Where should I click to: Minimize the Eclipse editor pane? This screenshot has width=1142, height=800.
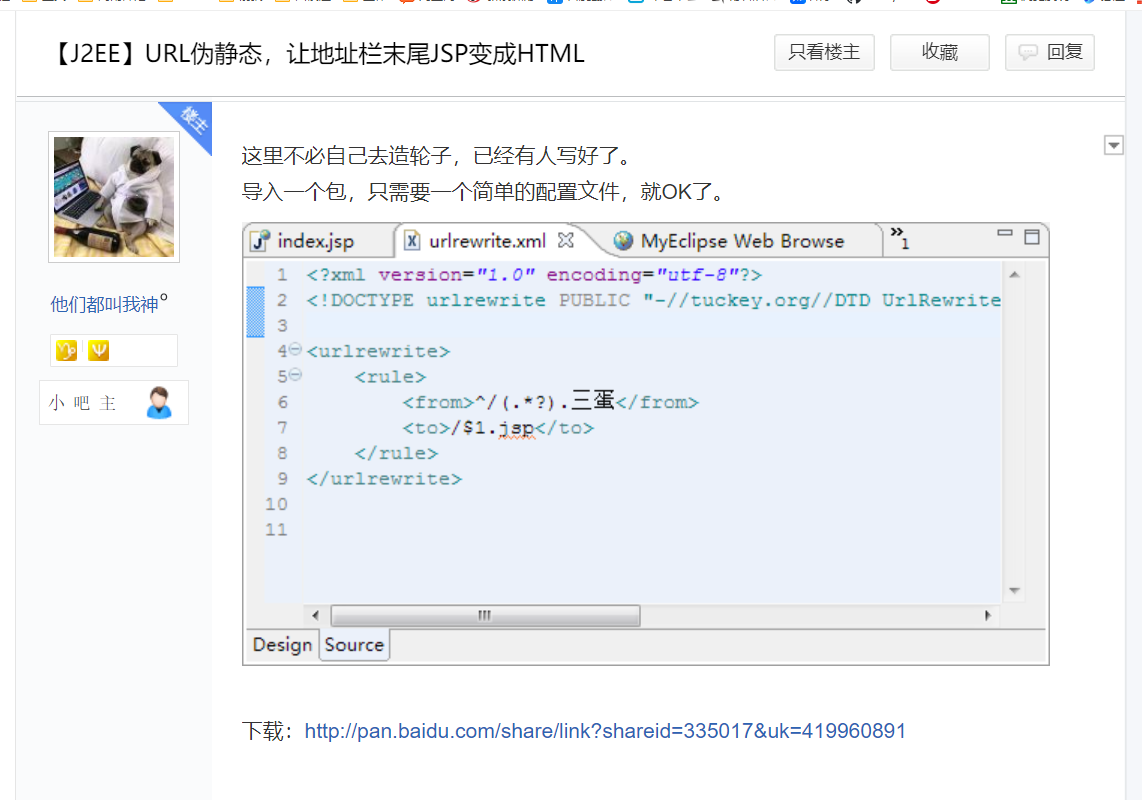point(1006,235)
